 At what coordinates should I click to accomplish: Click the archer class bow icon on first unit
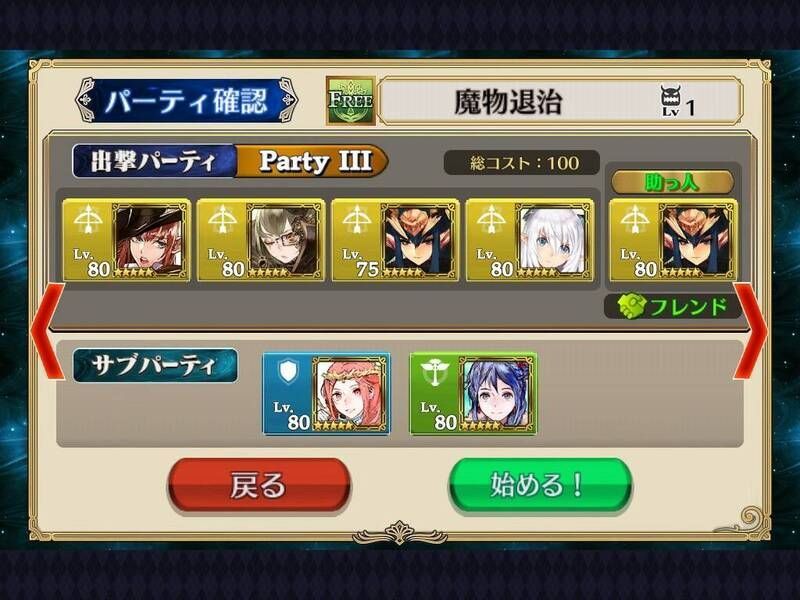(88, 220)
